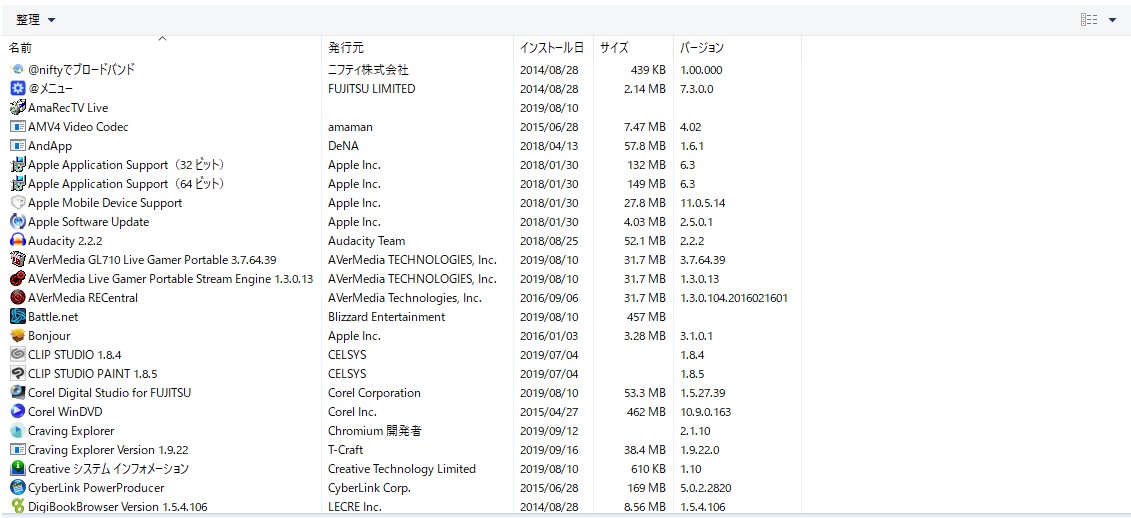Click publisher Creative Technology Limited
Image resolution: width=1131 pixels, height=518 pixels.
[x=402, y=469]
